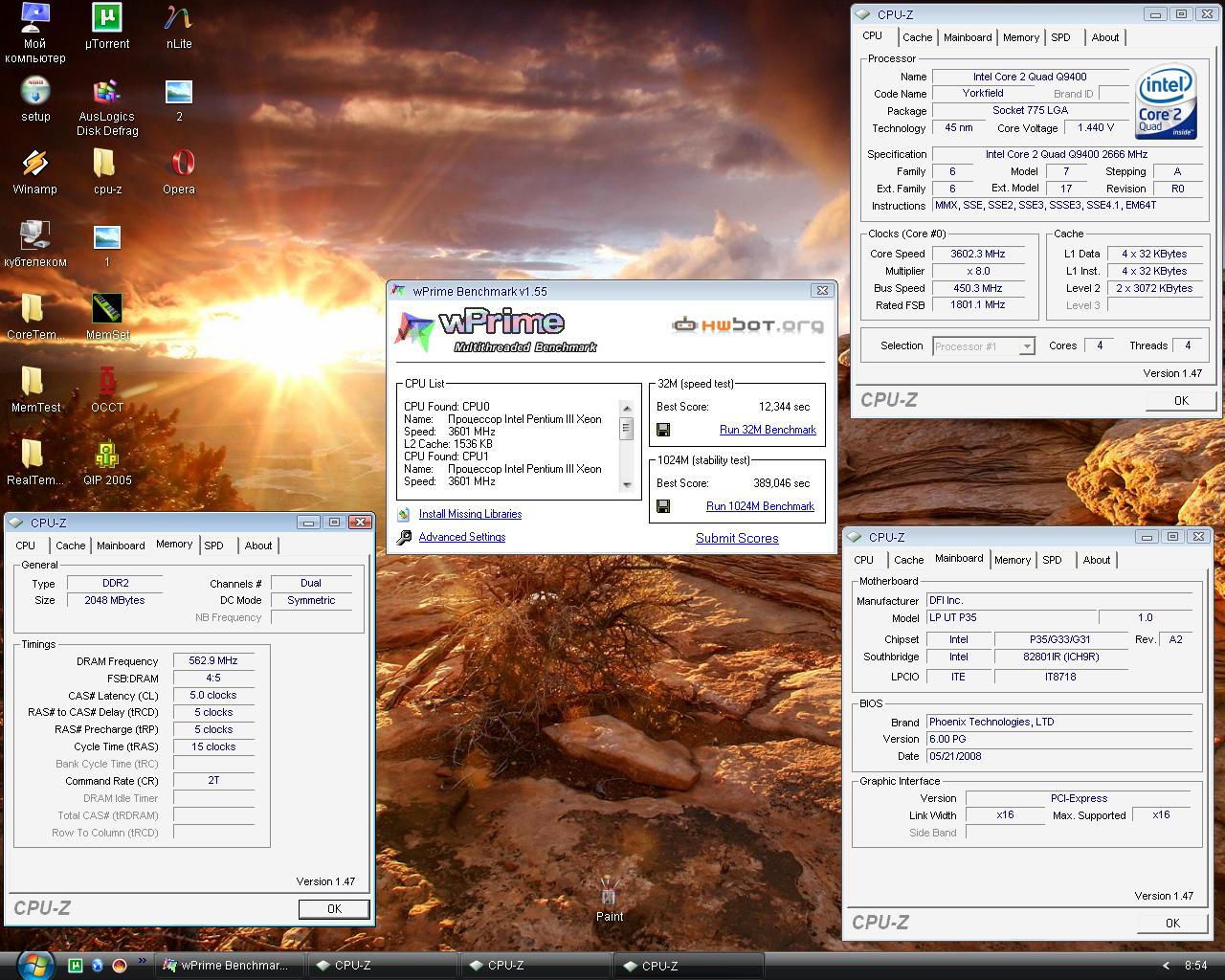
Task: Select the Paint shortcut on the desktop
Action: (610, 900)
